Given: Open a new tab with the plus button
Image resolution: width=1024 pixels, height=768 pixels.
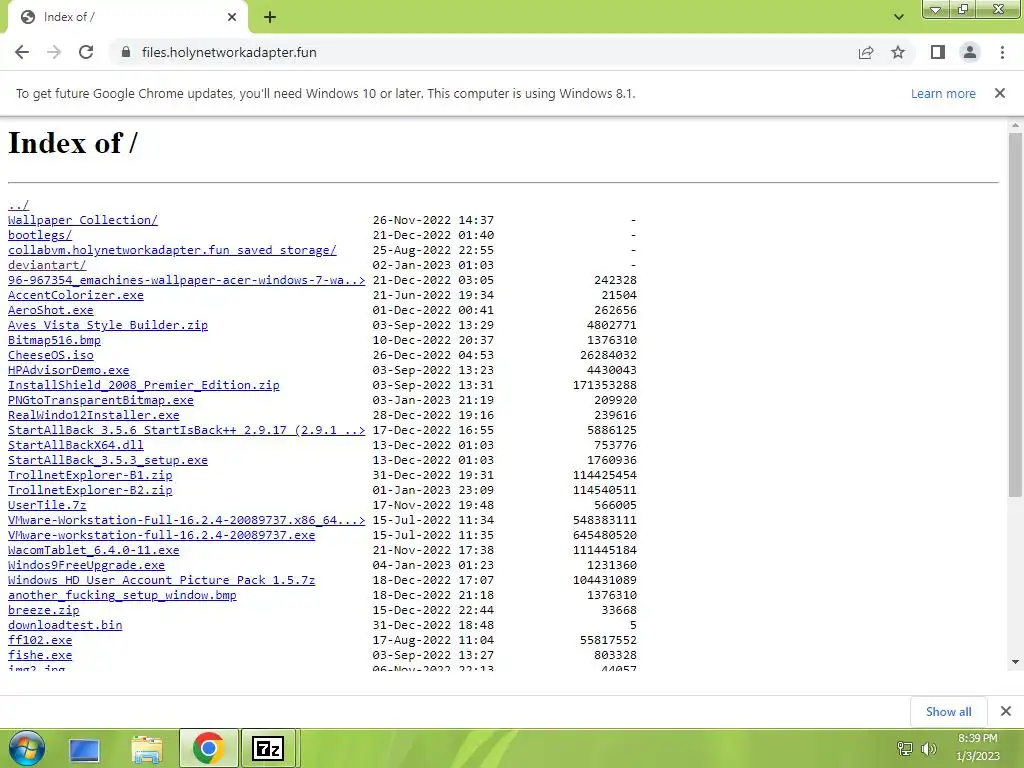Looking at the screenshot, I should (270, 17).
